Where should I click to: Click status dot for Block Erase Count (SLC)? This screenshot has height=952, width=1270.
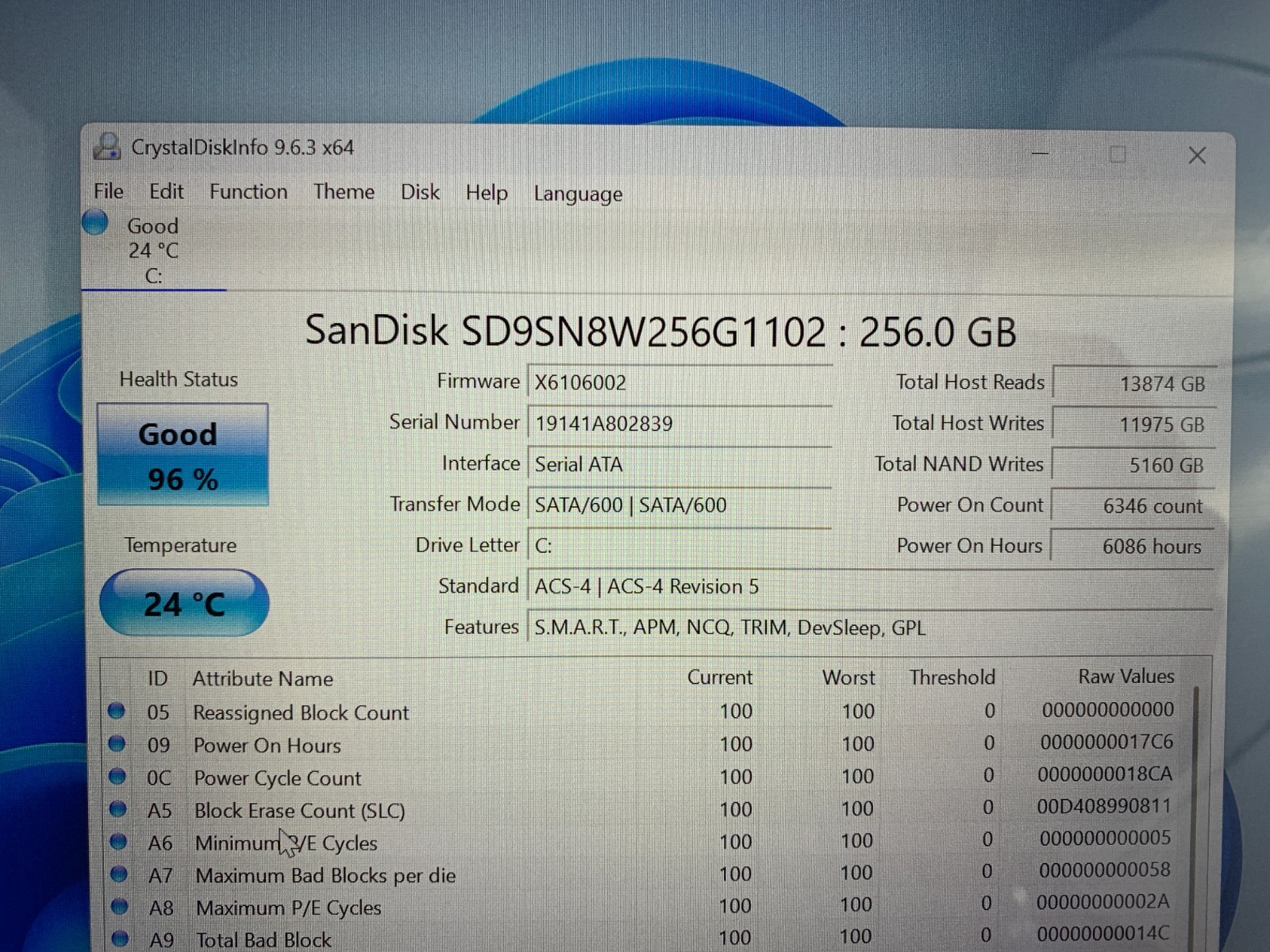[118, 809]
